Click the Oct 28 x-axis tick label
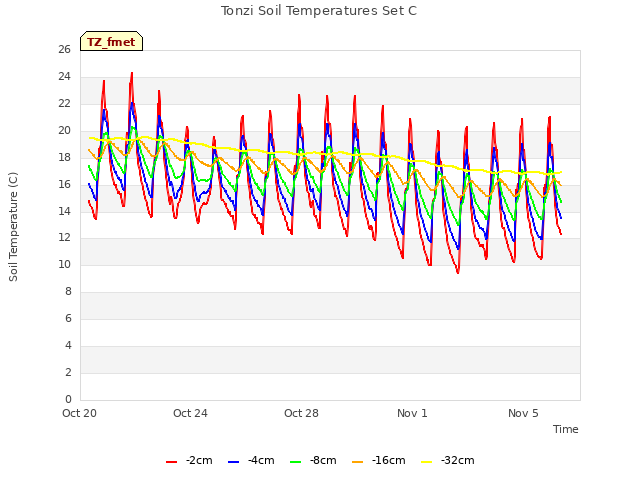640x480 pixels. [301, 413]
